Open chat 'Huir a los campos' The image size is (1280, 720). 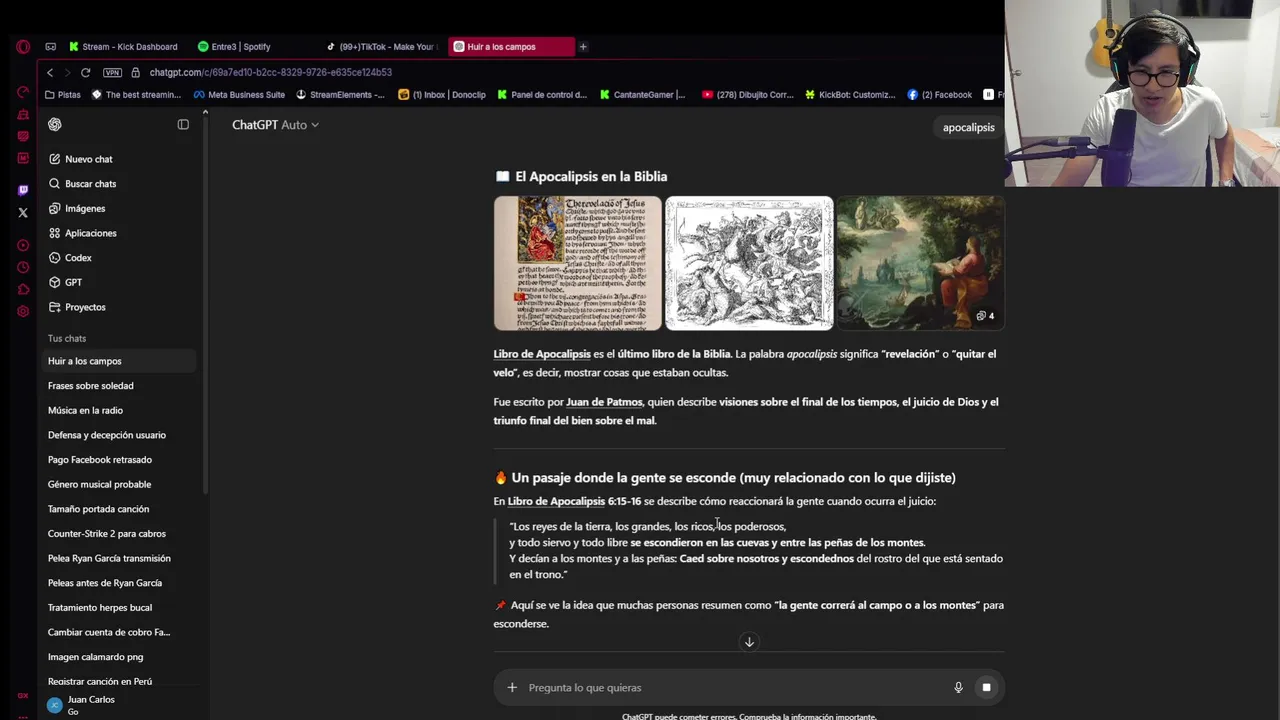[120, 361]
